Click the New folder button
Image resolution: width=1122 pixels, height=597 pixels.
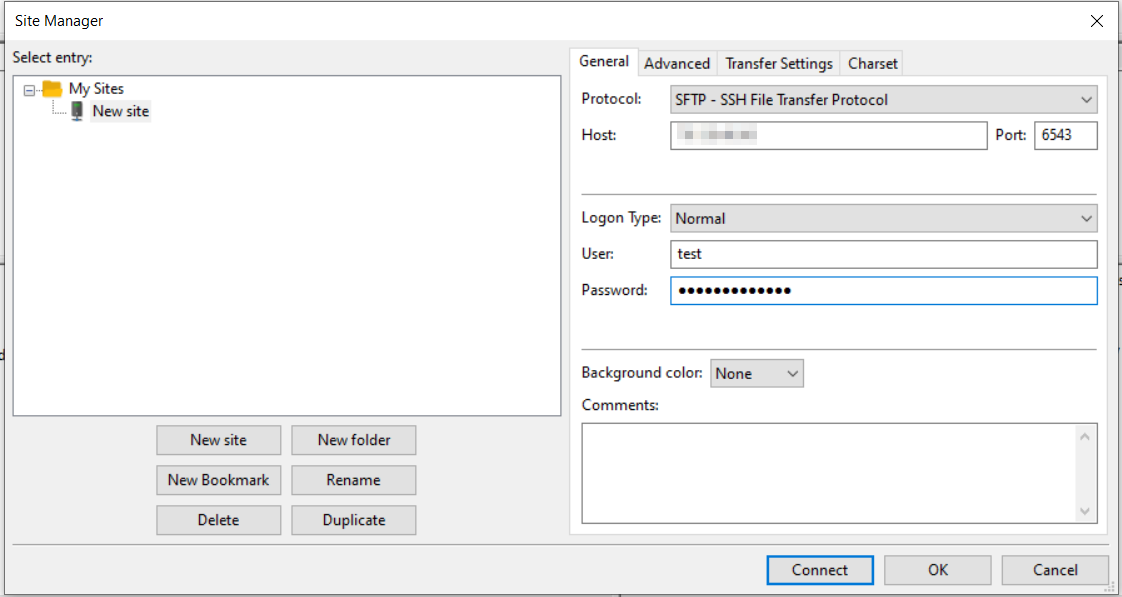click(x=354, y=440)
